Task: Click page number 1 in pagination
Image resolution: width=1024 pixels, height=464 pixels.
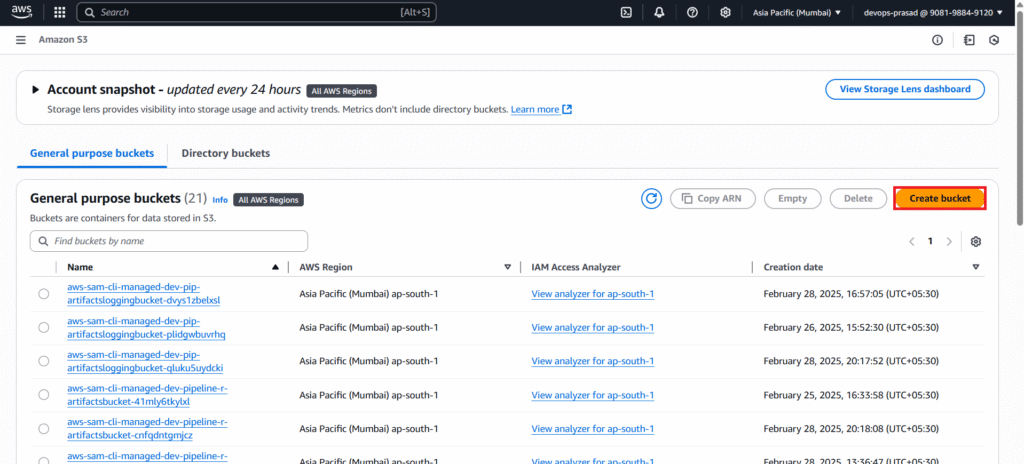Action: [931, 241]
